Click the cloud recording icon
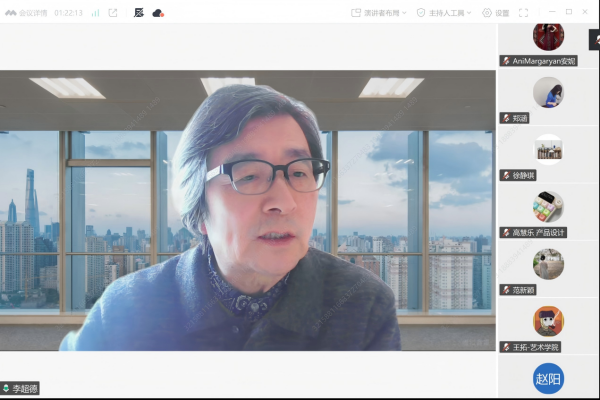The image size is (600, 400). click(158, 13)
